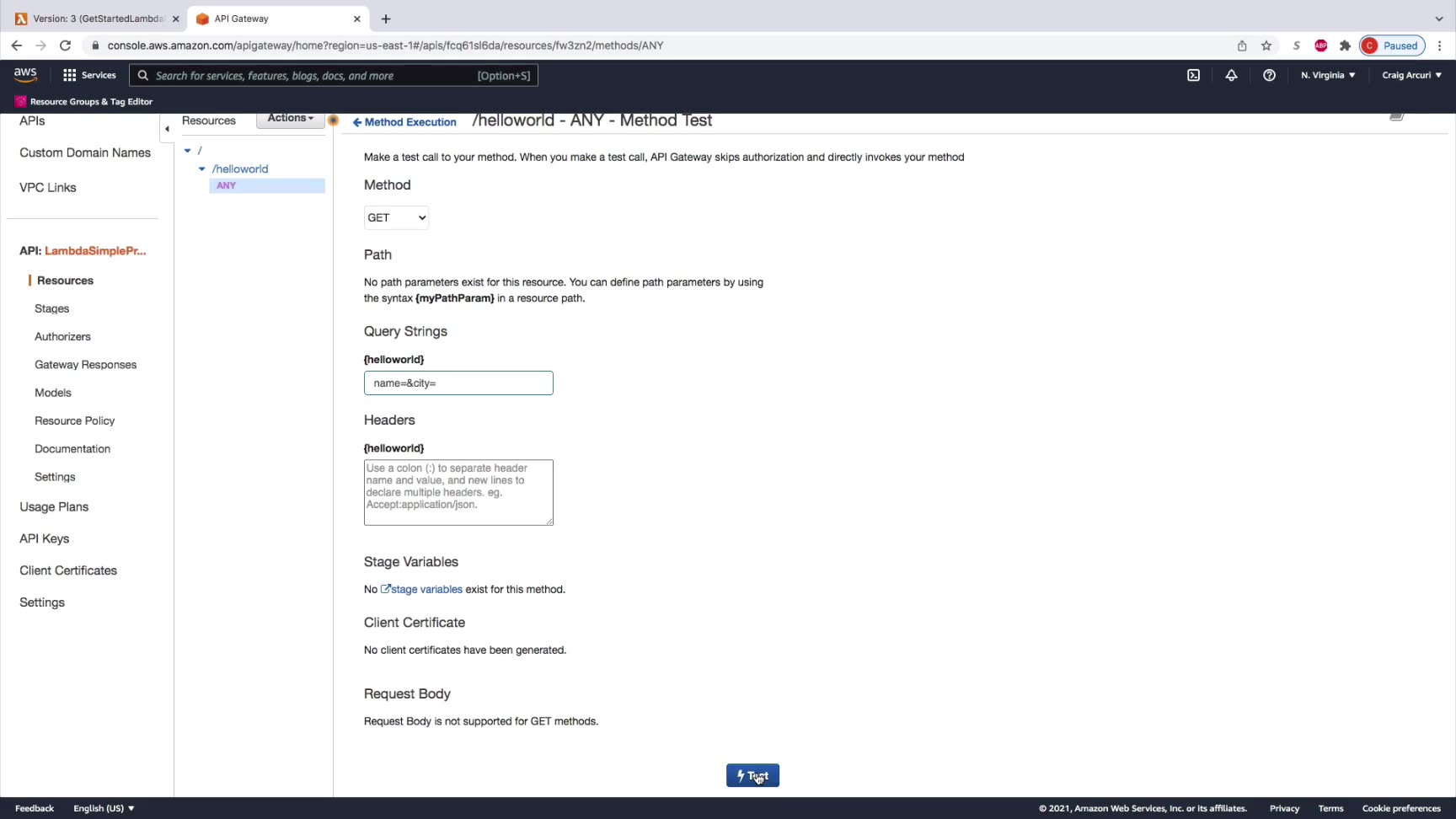
Task: Go back to Method Execution
Action: [404, 122]
